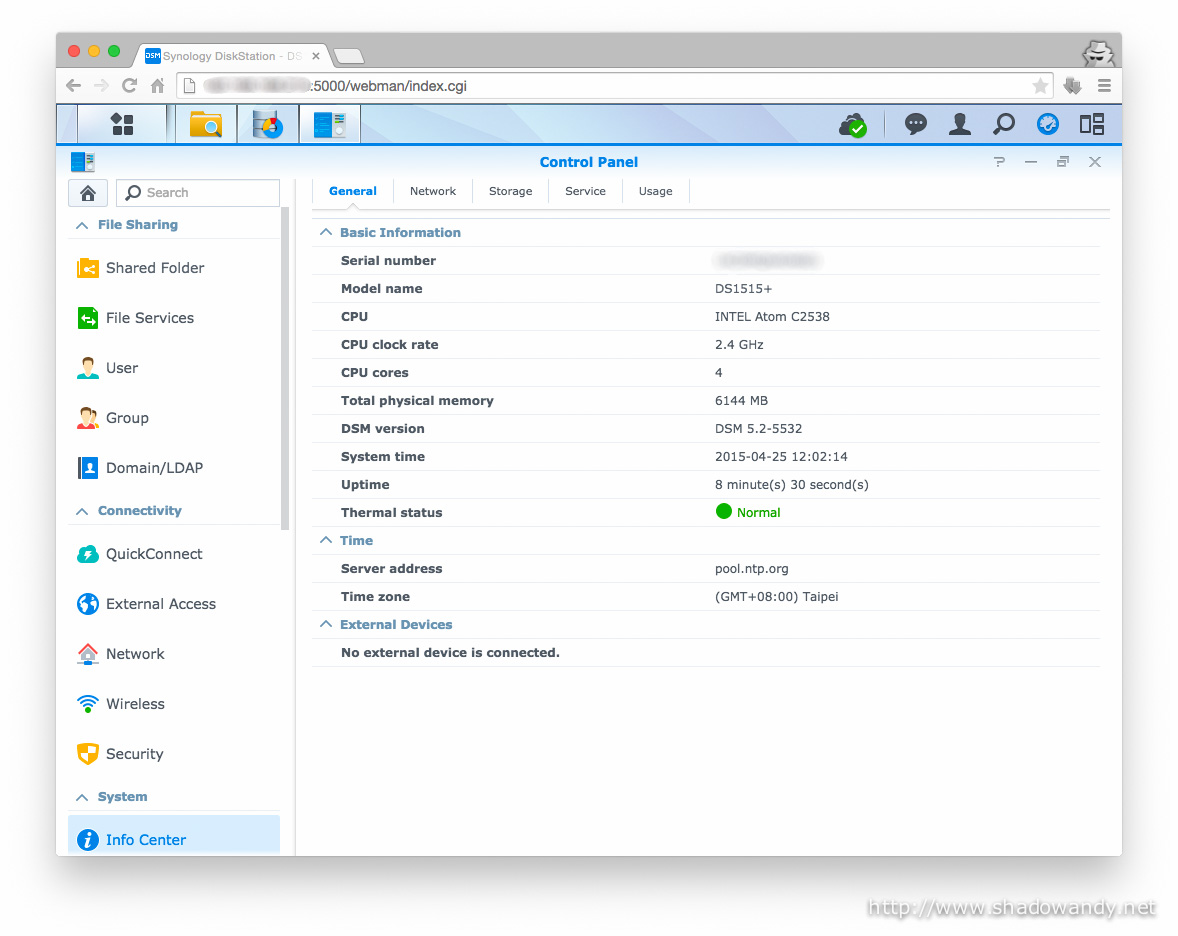Reload the browser page
The image size is (1178, 936).
pyautogui.click(x=129, y=86)
